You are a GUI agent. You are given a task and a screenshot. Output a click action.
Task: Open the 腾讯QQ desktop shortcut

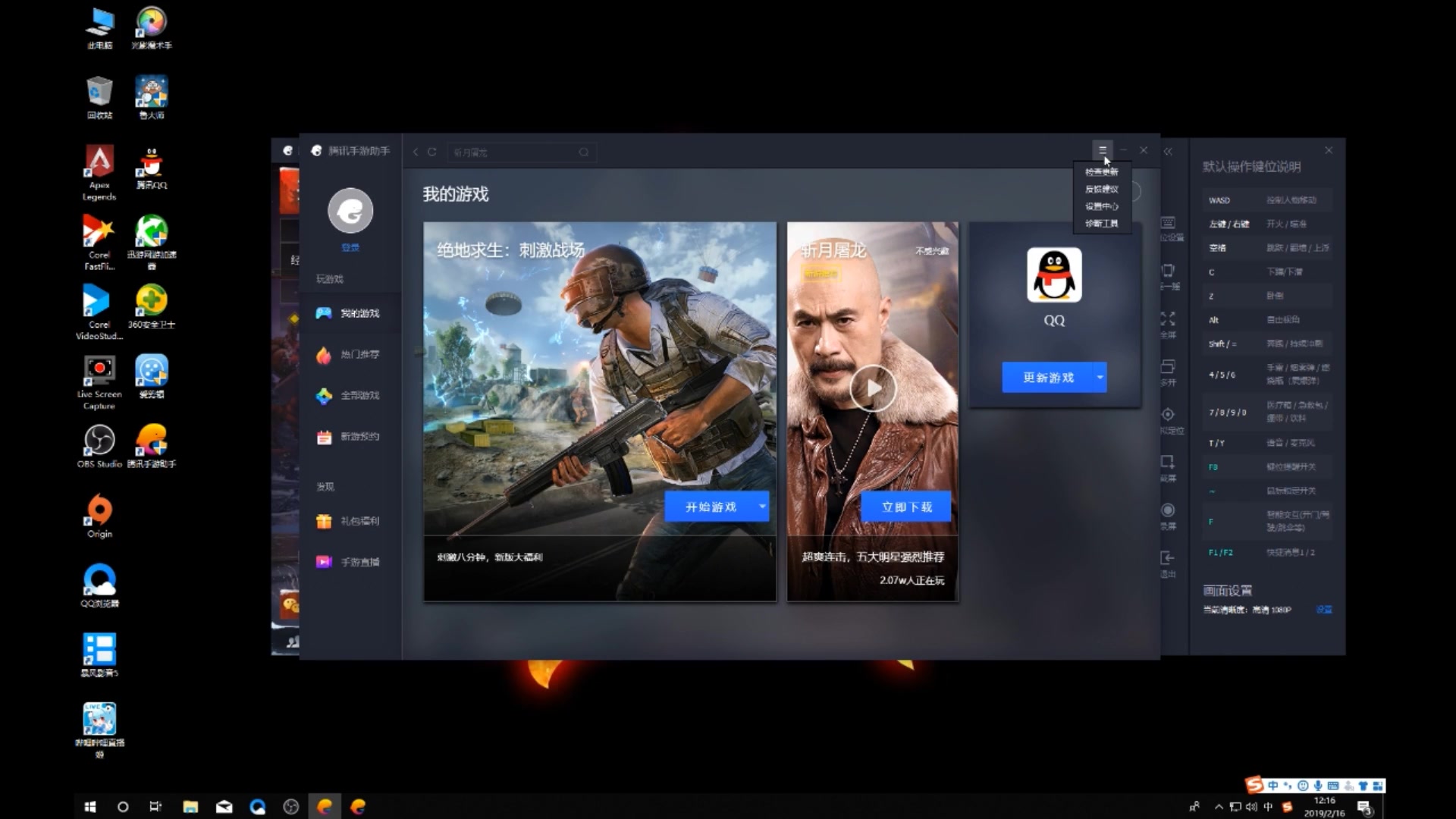coord(152,168)
